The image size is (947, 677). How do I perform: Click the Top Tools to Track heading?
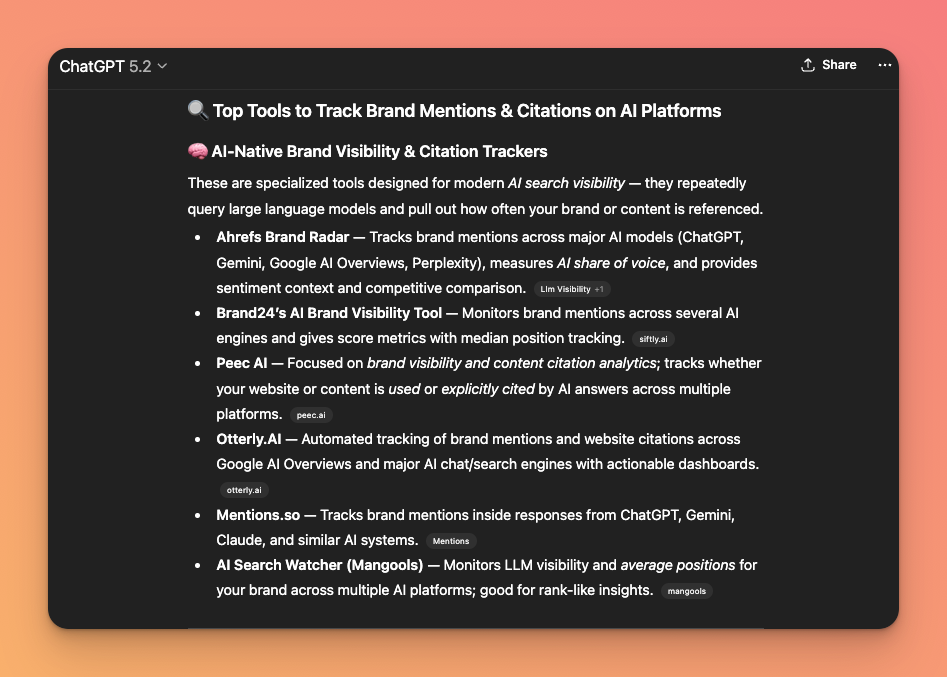tap(466, 111)
